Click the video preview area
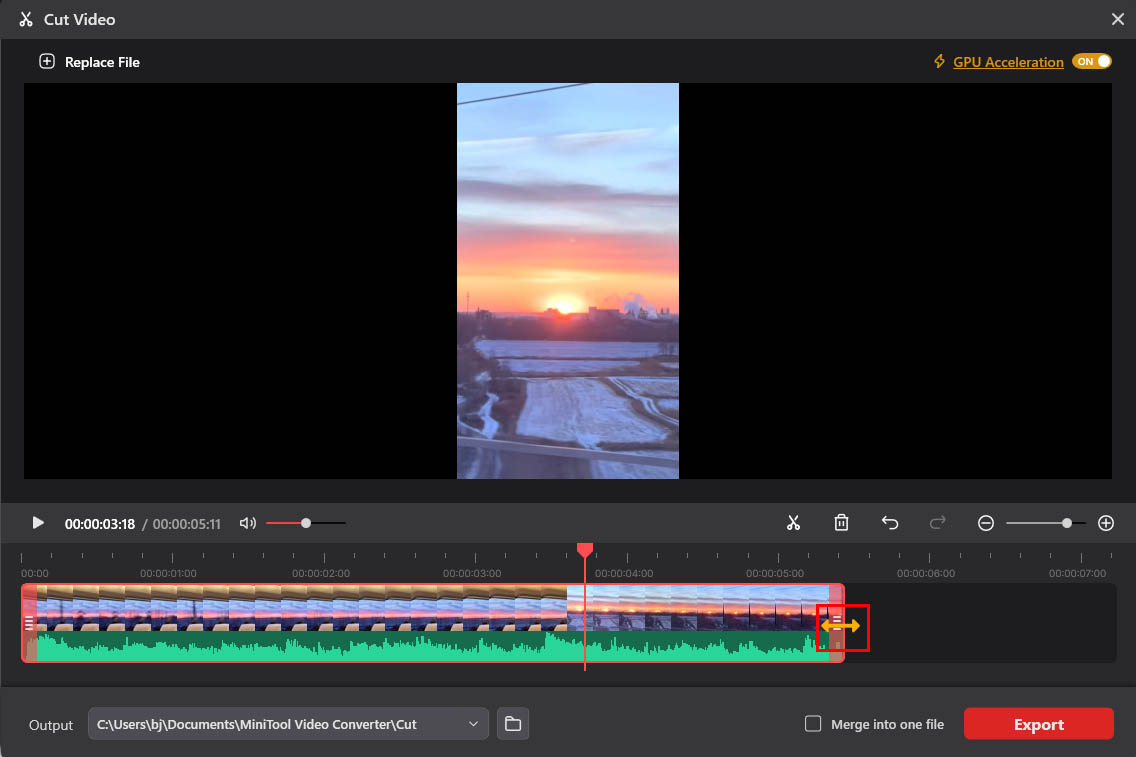The image size is (1136, 757). pyautogui.click(x=568, y=281)
